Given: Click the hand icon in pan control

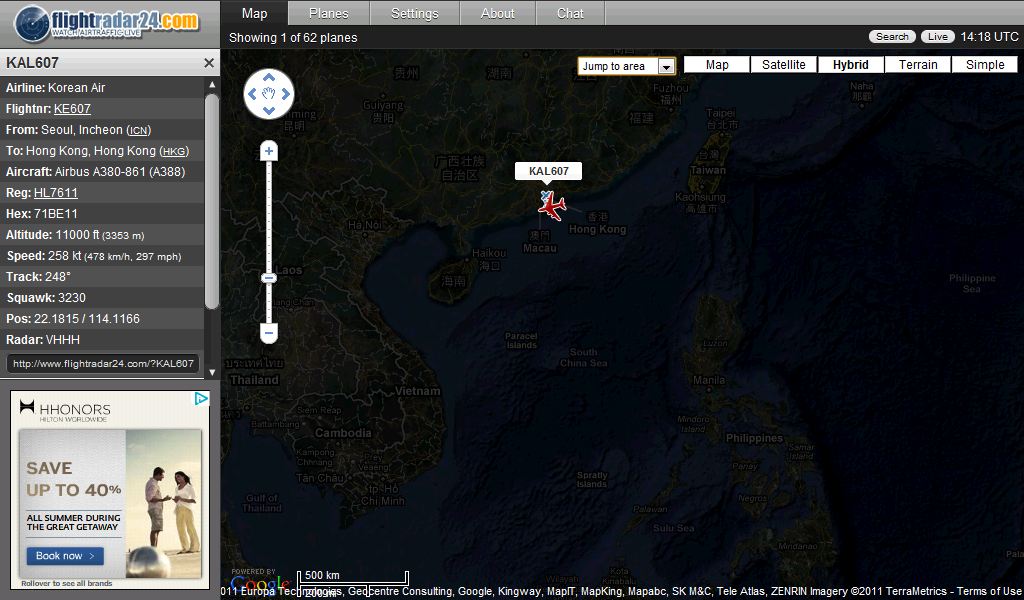Looking at the screenshot, I should [268, 94].
